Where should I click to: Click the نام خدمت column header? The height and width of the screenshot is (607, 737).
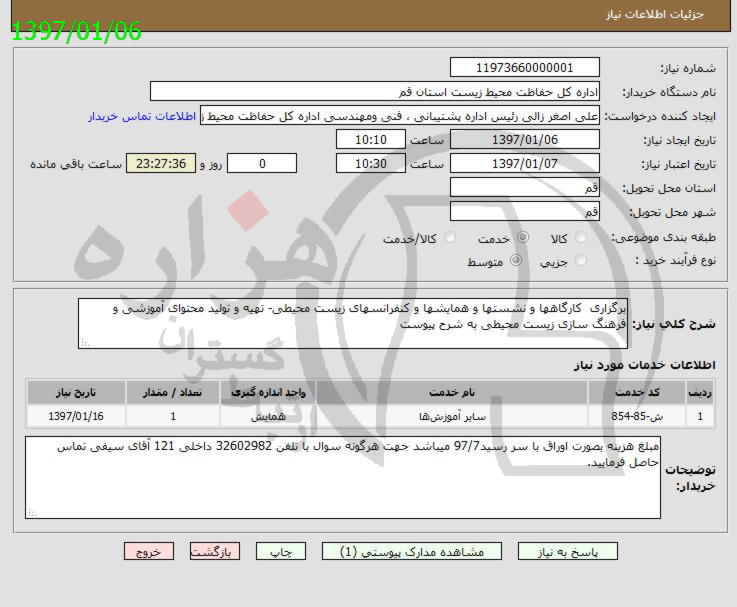coord(452,392)
